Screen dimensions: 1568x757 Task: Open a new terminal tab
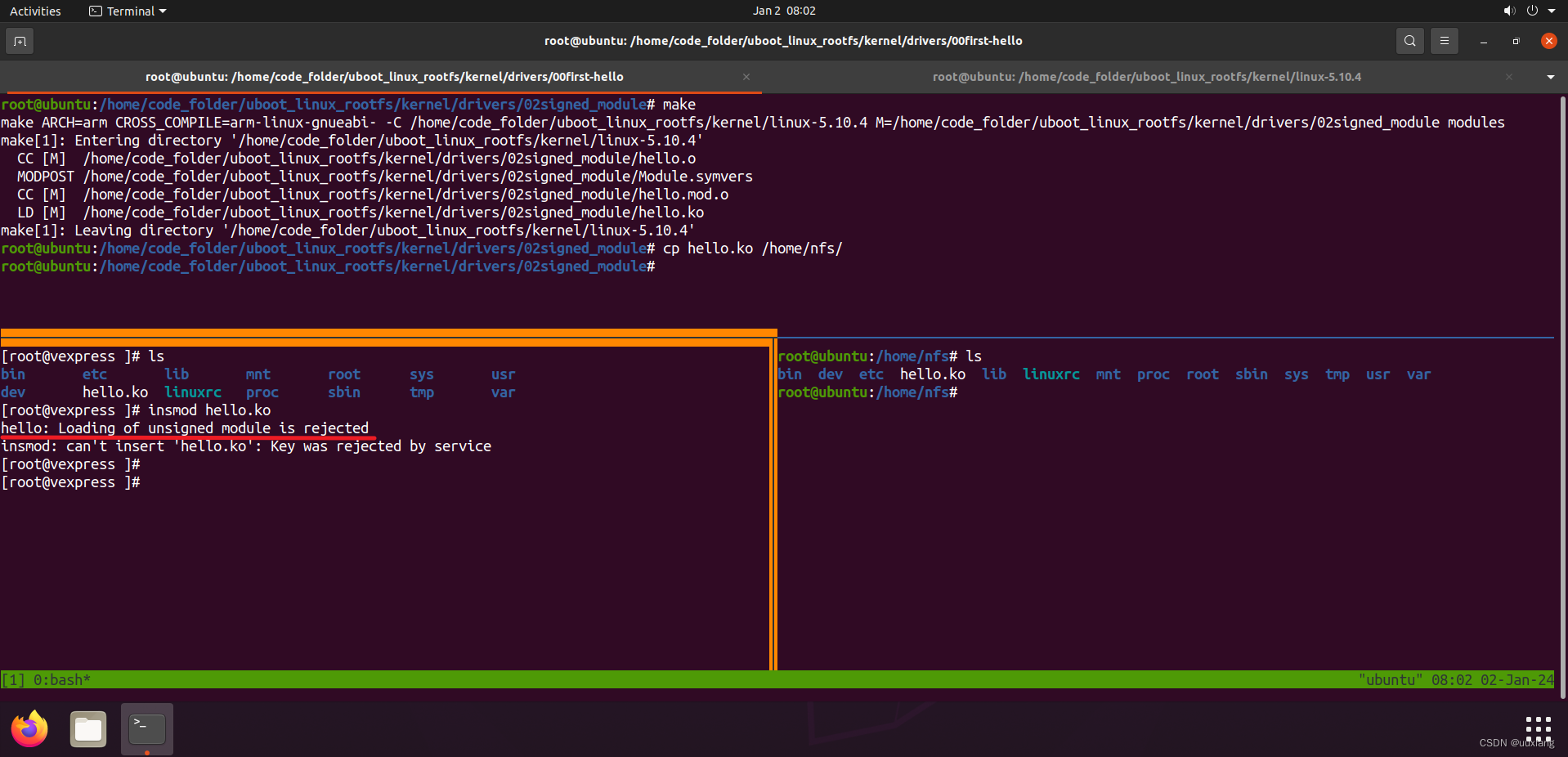(20, 41)
